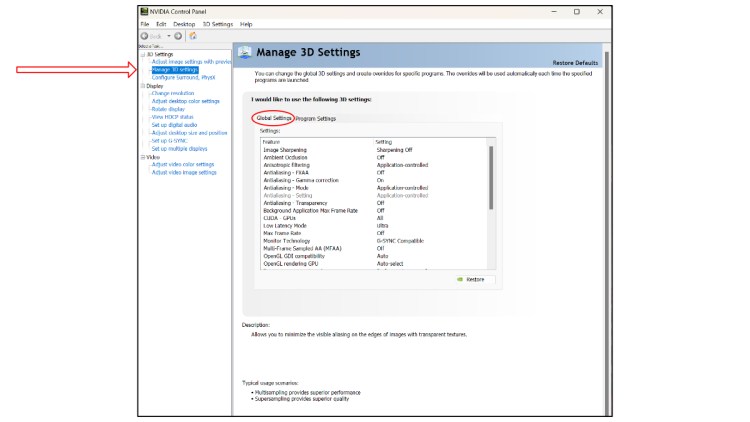Collapse the Display tree node
750x422 pixels.
142,86
